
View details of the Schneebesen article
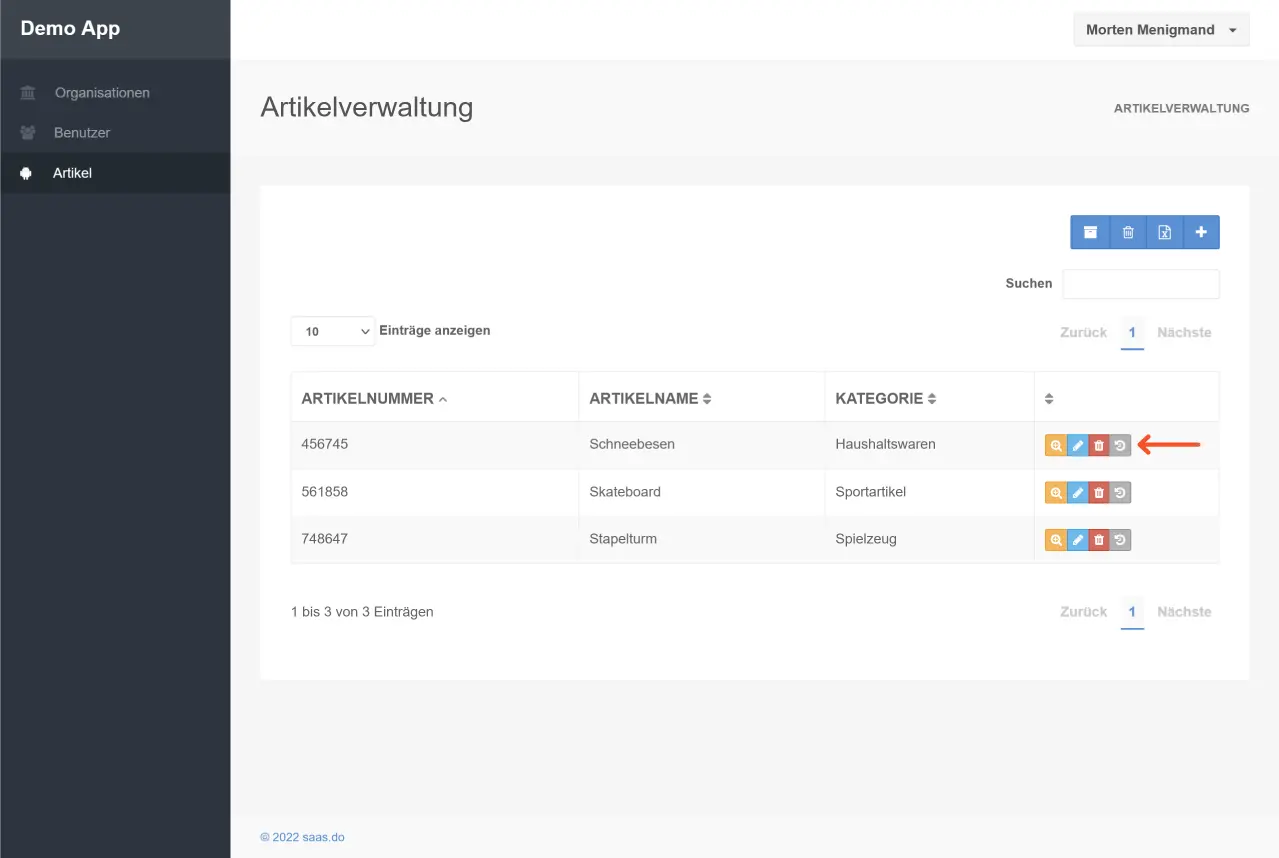tap(1055, 446)
